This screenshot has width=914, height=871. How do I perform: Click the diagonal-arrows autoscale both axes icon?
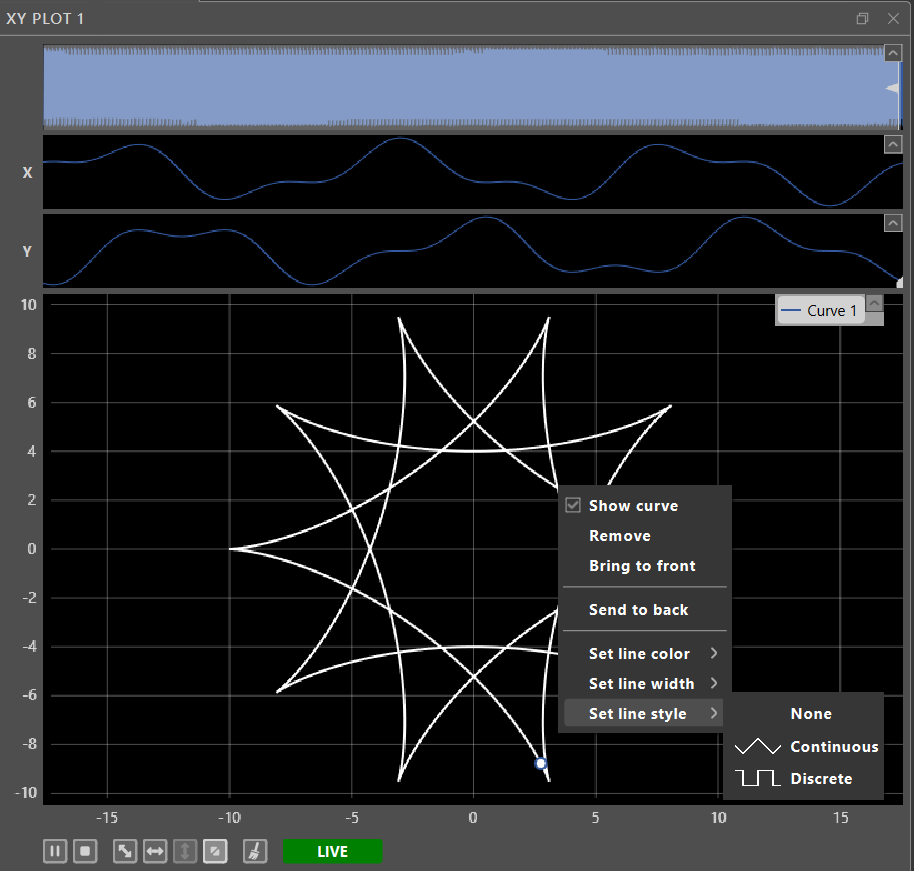pyautogui.click(x=125, y=851)
